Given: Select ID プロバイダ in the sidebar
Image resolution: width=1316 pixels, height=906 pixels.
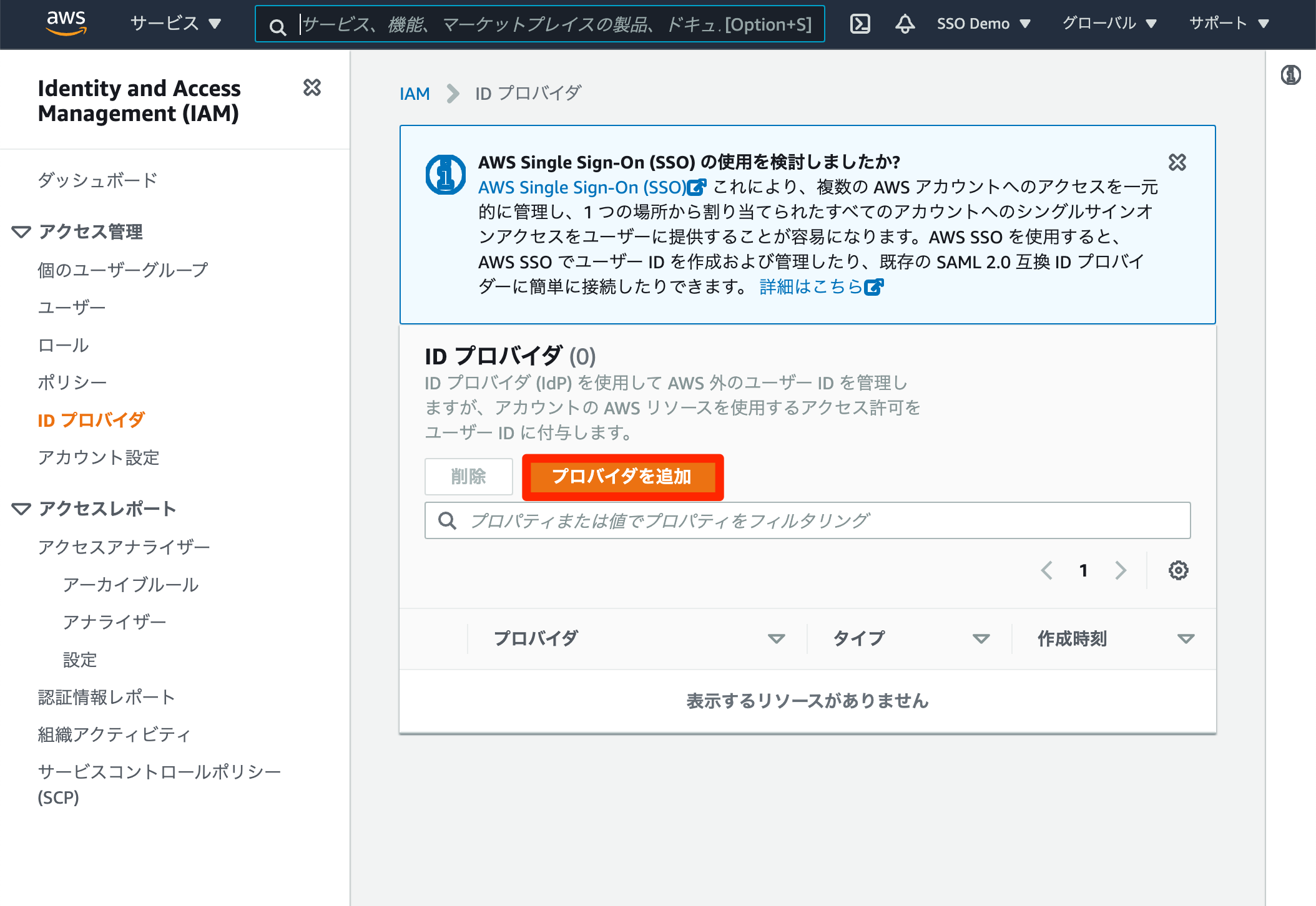Looking at the screenshot, I should point(91,420).
